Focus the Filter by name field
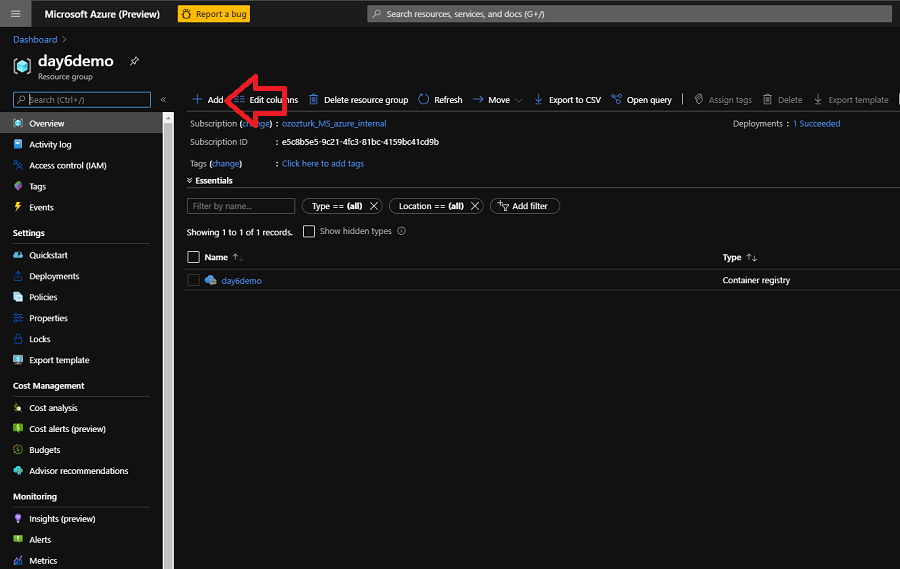The height and width of the screenshot is (569, 900). [241, 206]
